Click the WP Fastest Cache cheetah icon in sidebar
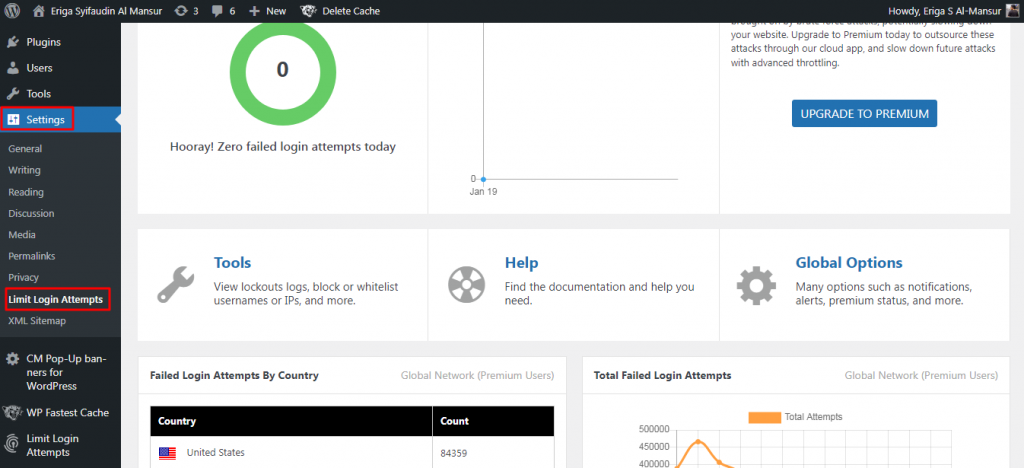 13,412
